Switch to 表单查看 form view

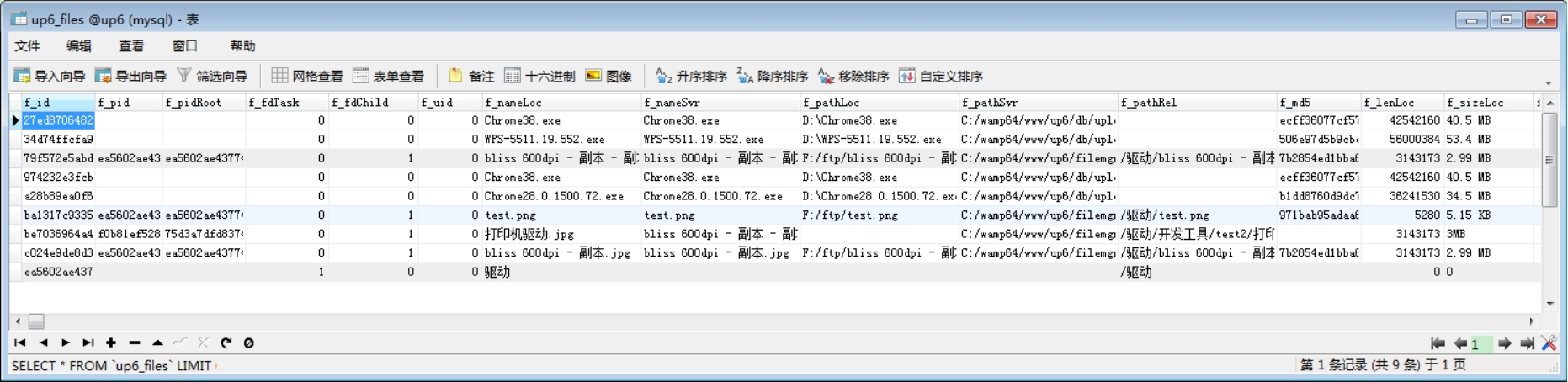[389, 77]
